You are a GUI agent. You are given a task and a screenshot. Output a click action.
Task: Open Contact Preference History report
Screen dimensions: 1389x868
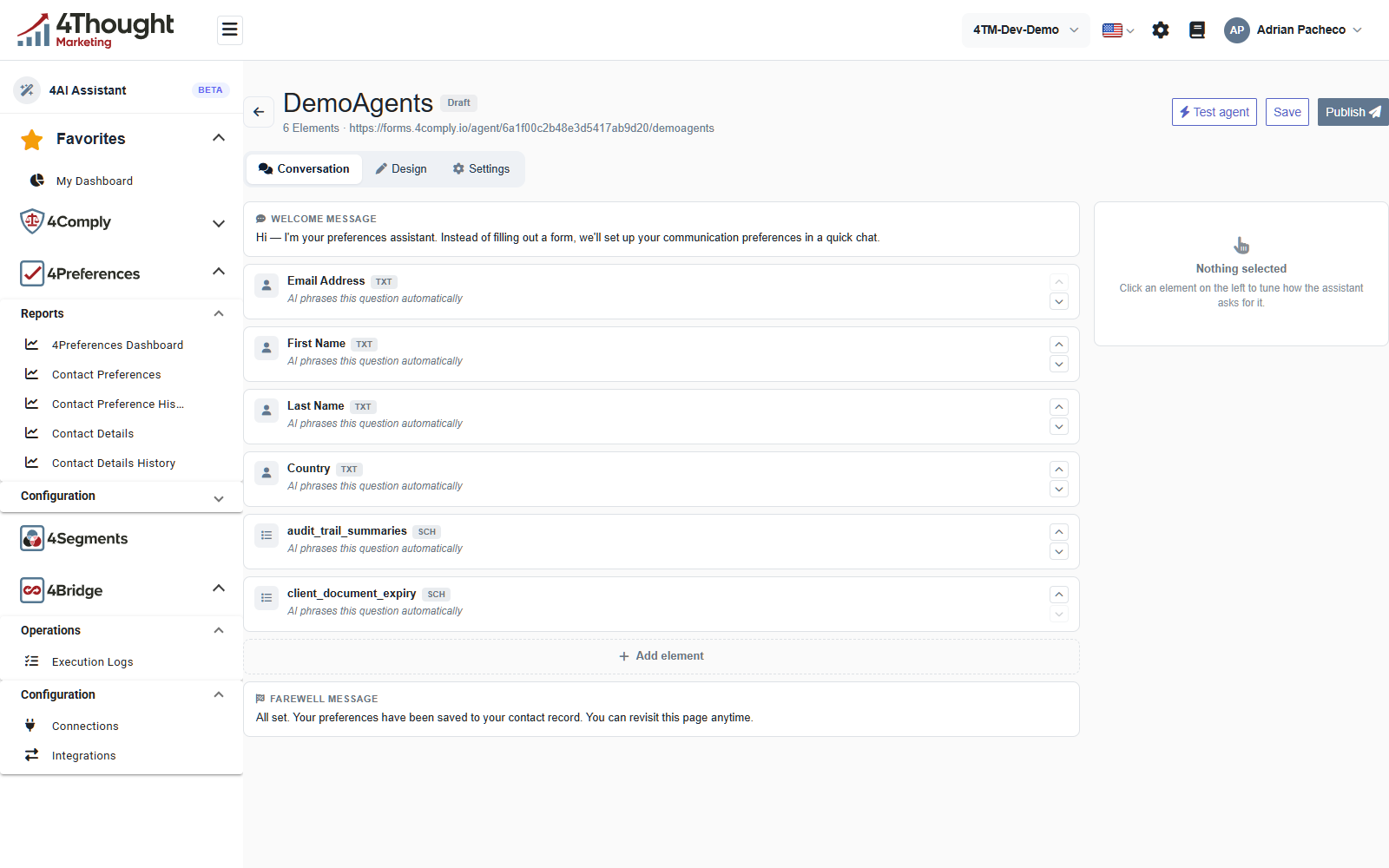(x=117, y=404)
